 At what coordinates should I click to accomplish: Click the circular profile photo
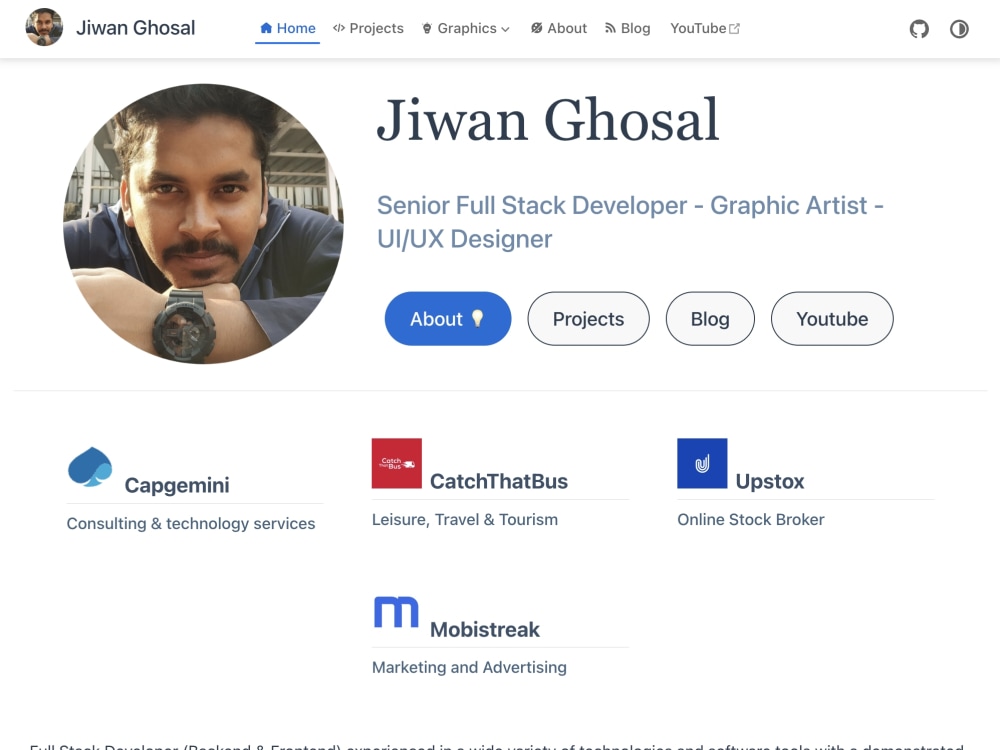[203, 224]
